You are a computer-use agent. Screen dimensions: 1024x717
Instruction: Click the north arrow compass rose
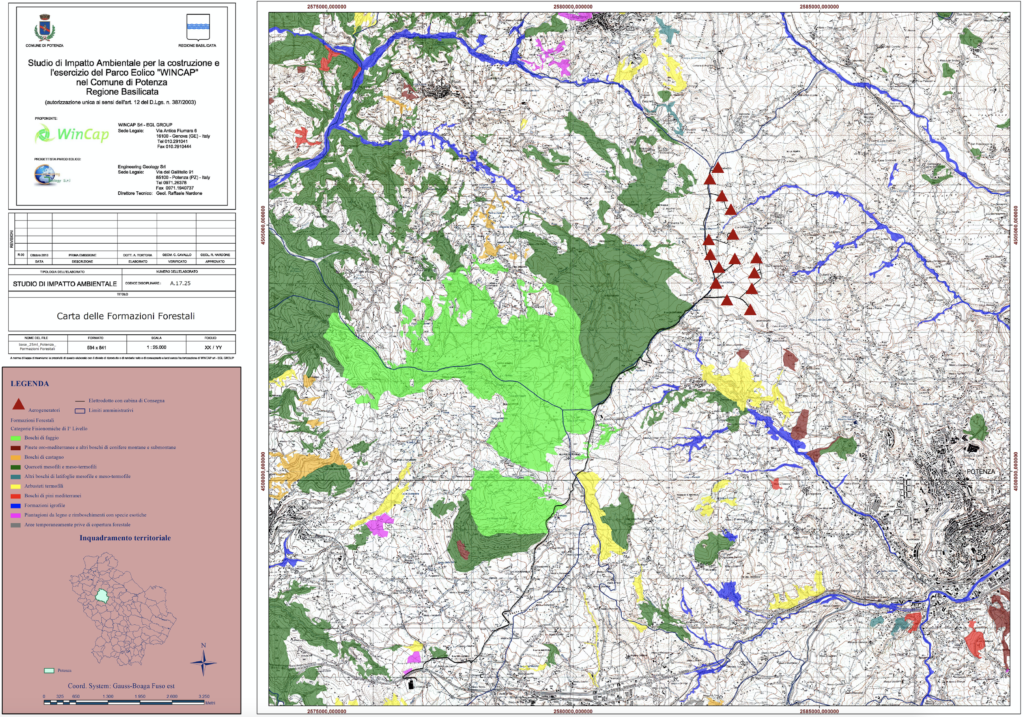coord(204,661)
